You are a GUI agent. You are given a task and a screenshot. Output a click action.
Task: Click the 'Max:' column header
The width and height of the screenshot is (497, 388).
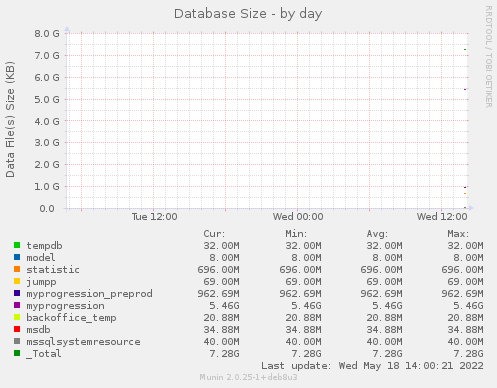(x=458, y=234)
